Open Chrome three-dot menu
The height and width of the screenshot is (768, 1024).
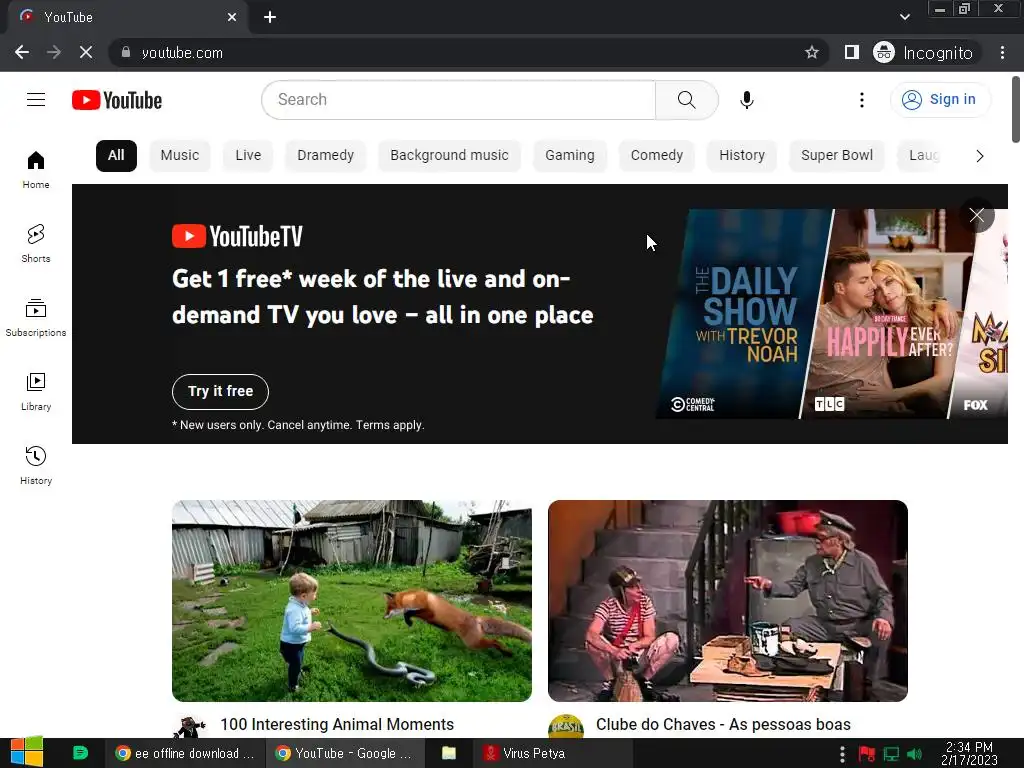(x=1002, y=52)
